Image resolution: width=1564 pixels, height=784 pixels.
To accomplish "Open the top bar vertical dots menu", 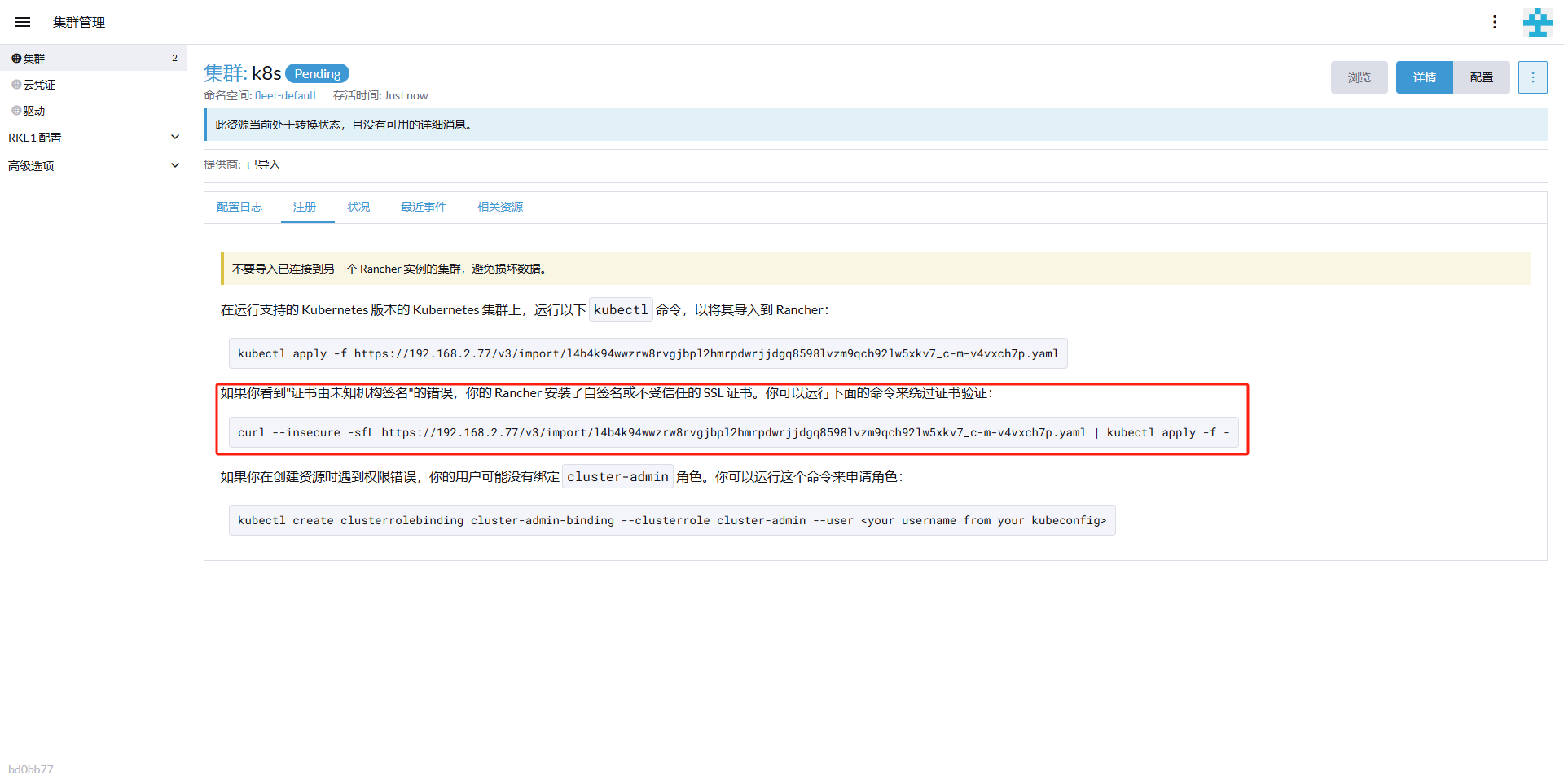I will coord(1494,22).
